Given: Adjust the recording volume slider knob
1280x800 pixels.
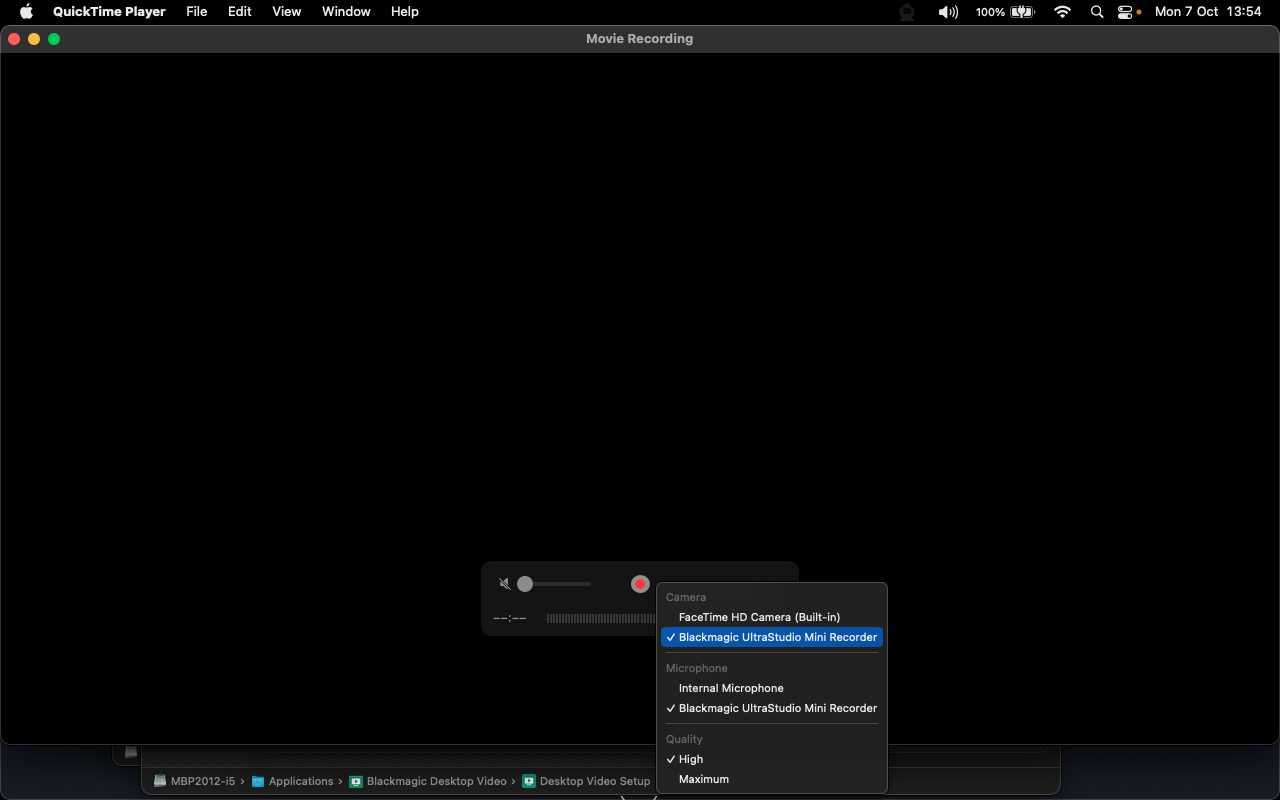Looking at the screenshot, I should pyautogui.click(x=525, y=584).
